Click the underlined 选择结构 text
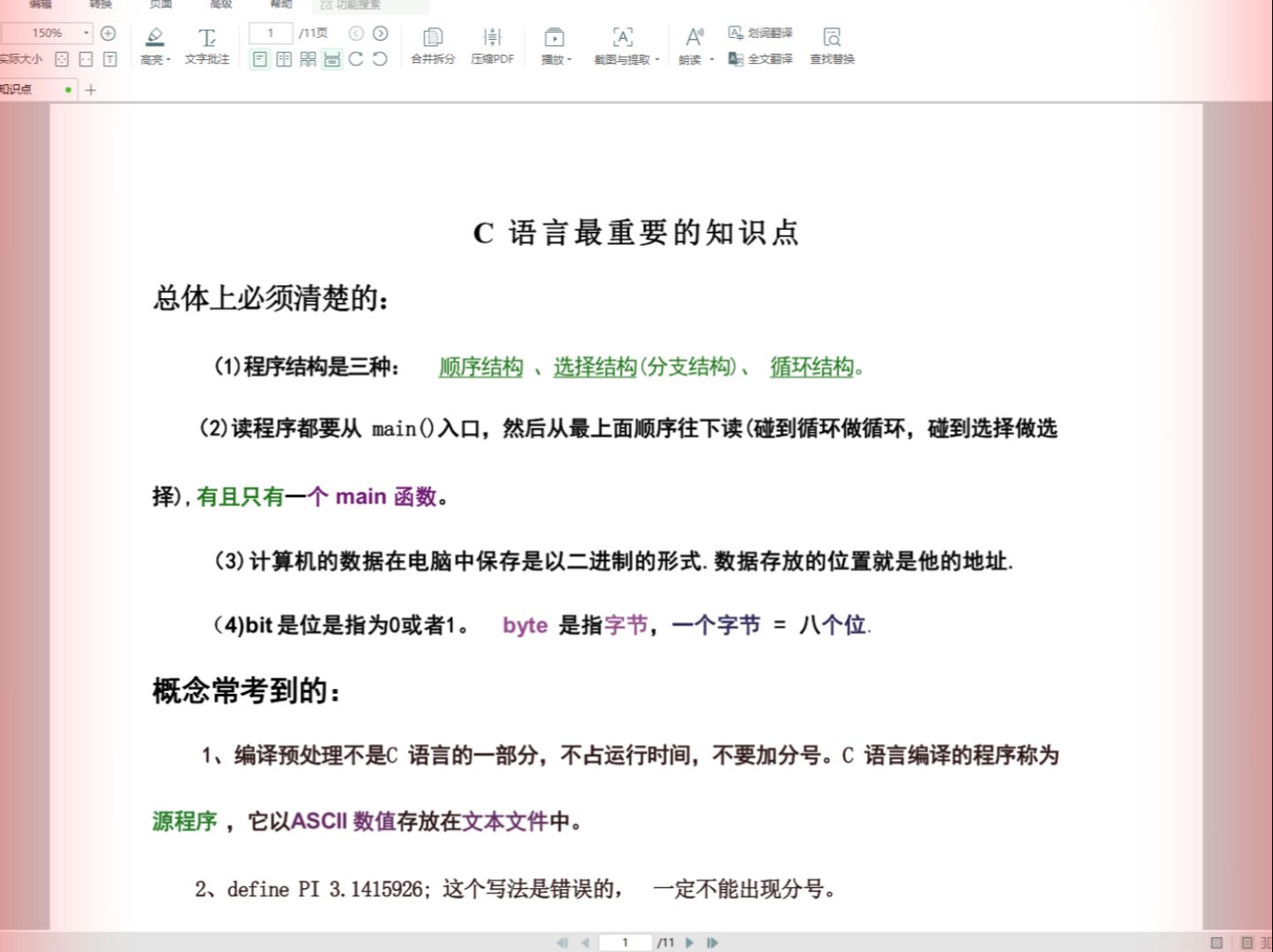The image size is (1273, 952). pyautogui.click(x=595, y=367)
